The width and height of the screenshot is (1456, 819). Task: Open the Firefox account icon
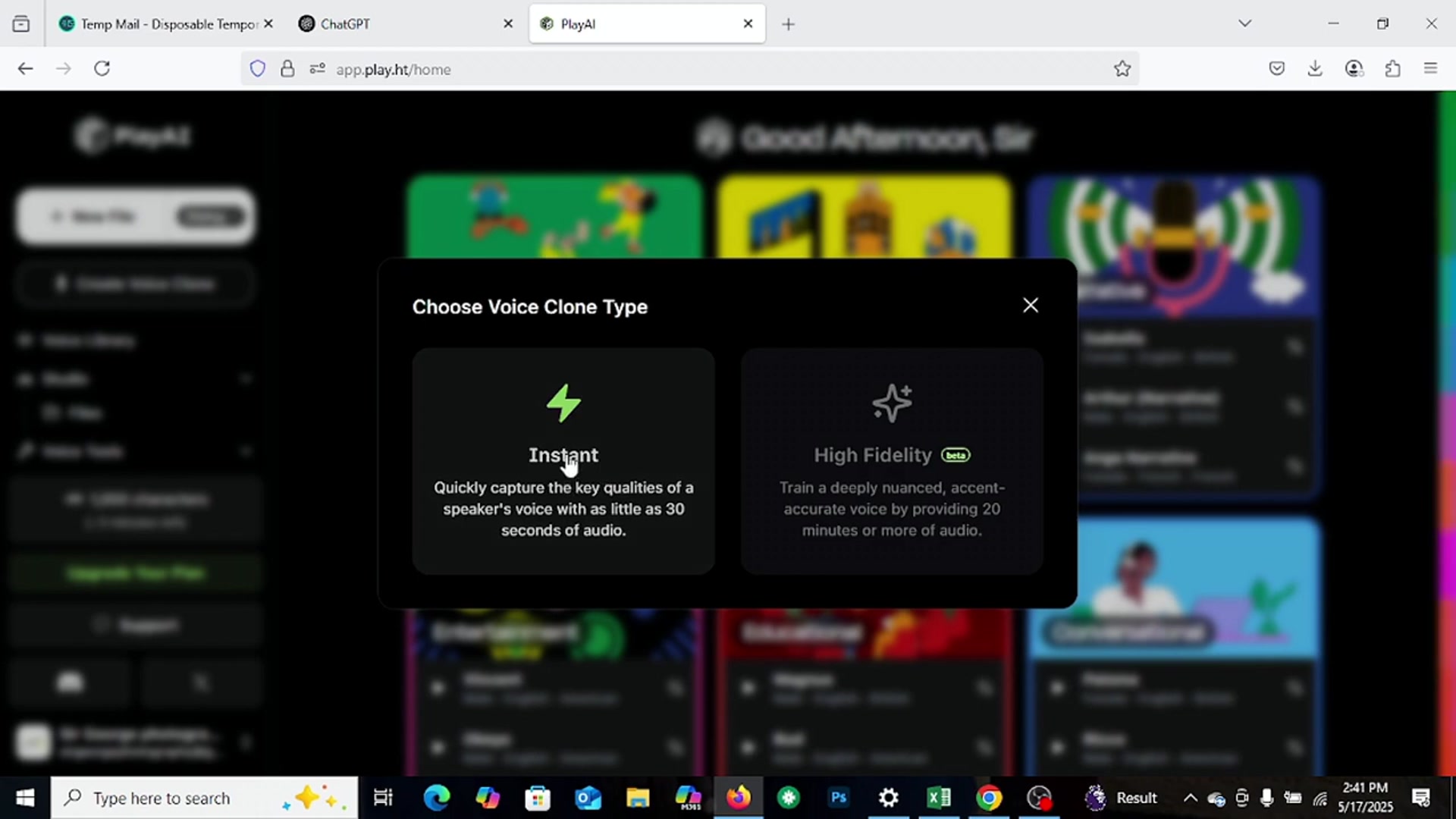[x=1354, y=69]
